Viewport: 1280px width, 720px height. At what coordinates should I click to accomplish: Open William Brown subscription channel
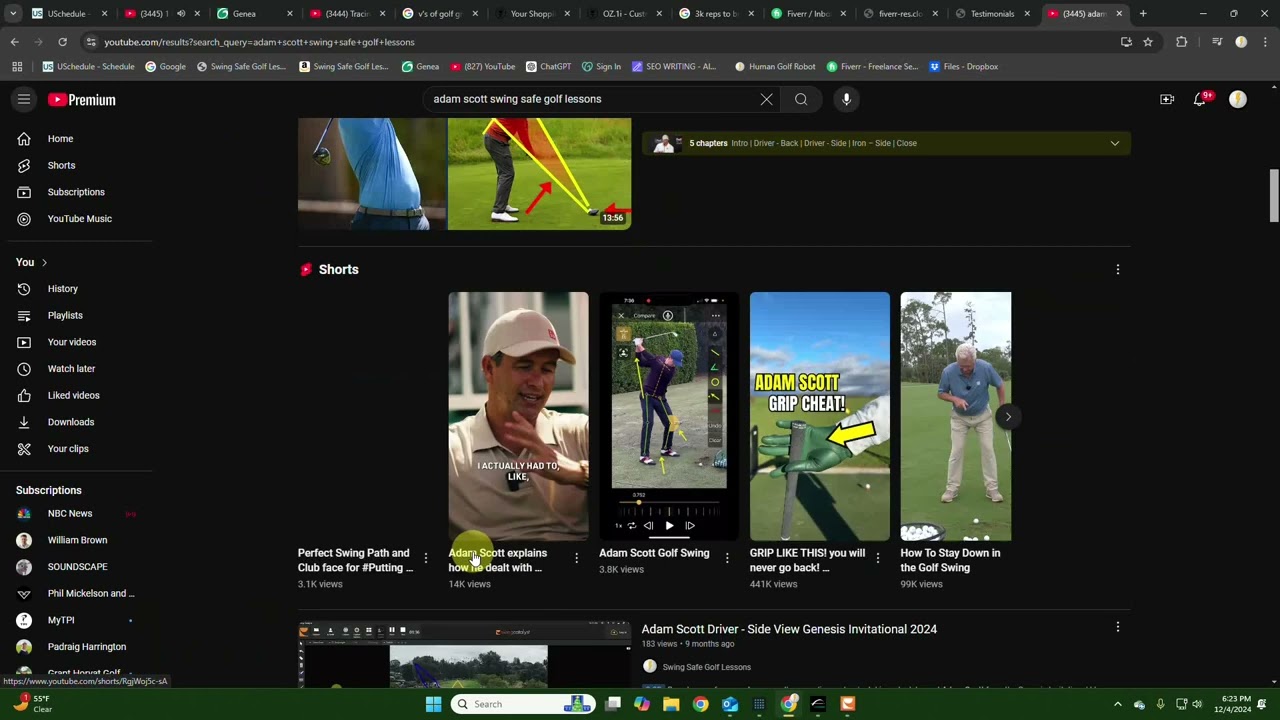pos(76,540)
